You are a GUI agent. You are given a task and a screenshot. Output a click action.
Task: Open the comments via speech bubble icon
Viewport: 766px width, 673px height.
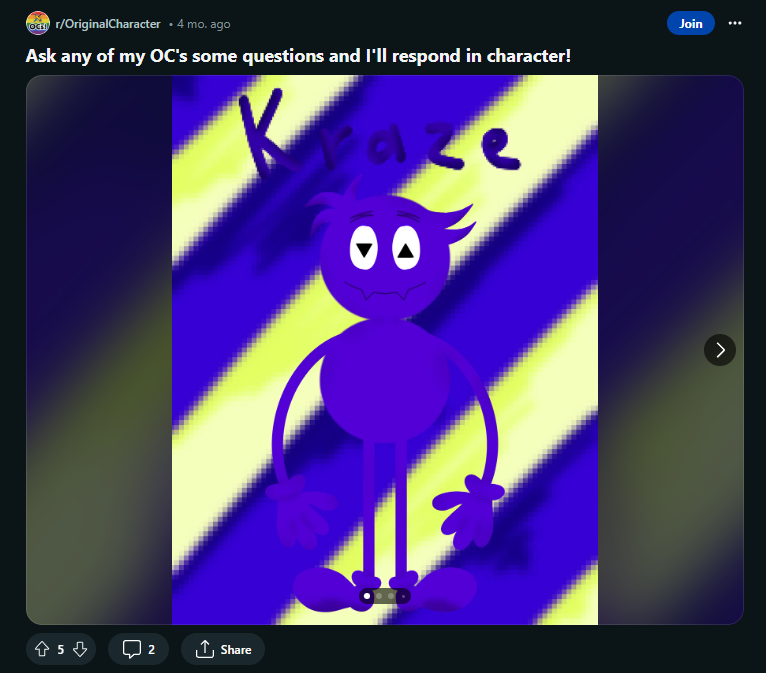[131, 649]
